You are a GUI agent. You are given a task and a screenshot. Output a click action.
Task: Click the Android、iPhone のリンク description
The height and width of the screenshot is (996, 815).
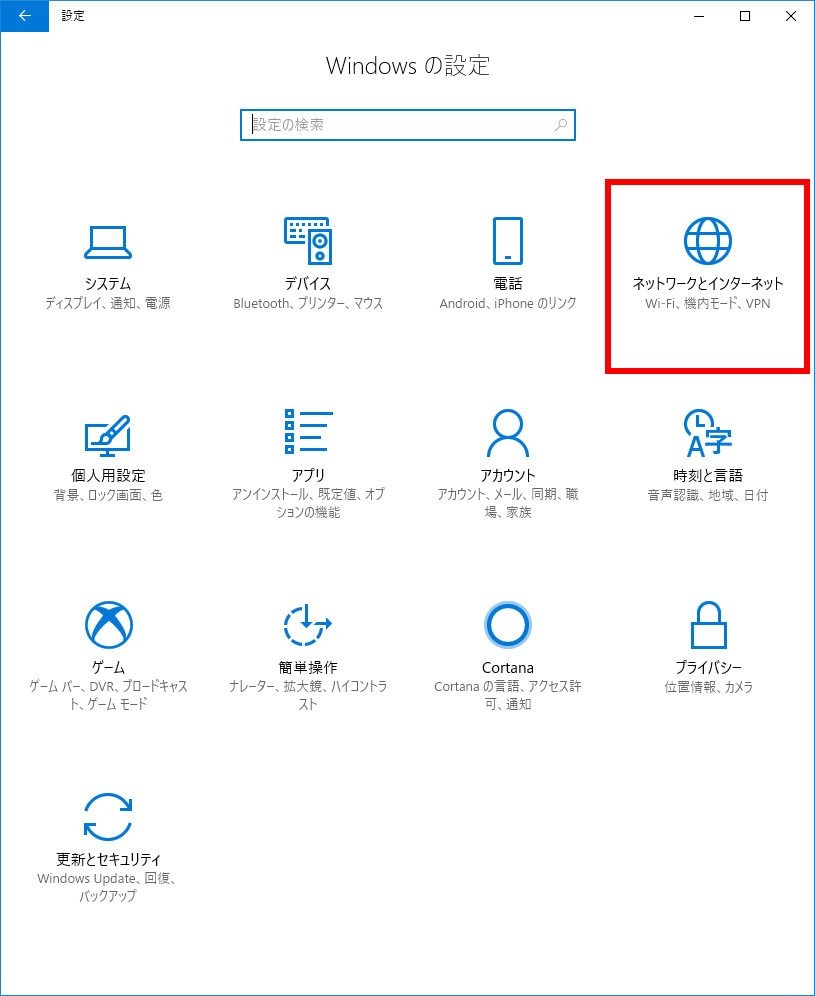508,304
